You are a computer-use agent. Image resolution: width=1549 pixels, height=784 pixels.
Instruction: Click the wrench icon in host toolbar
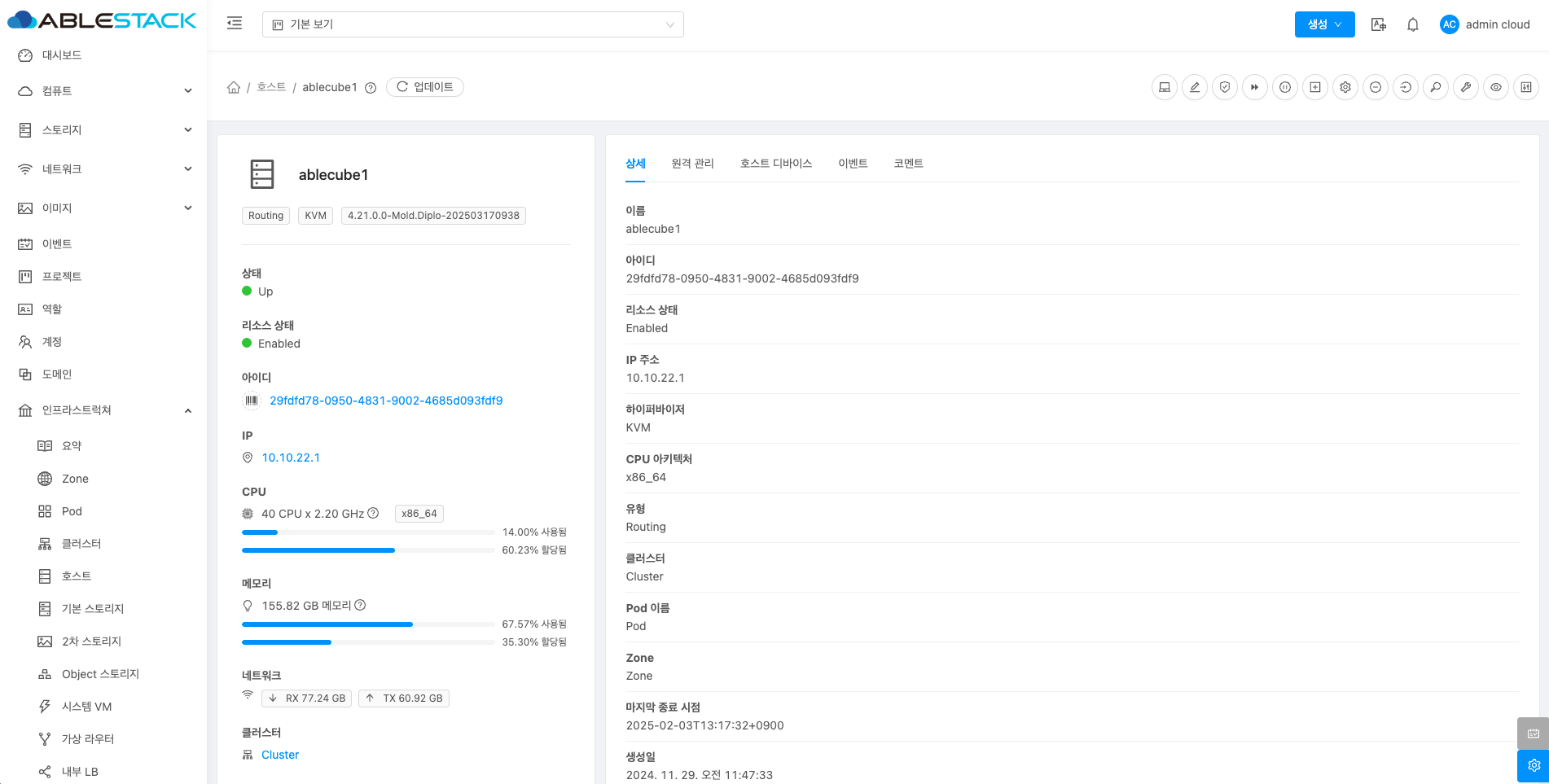(1466, 87)
